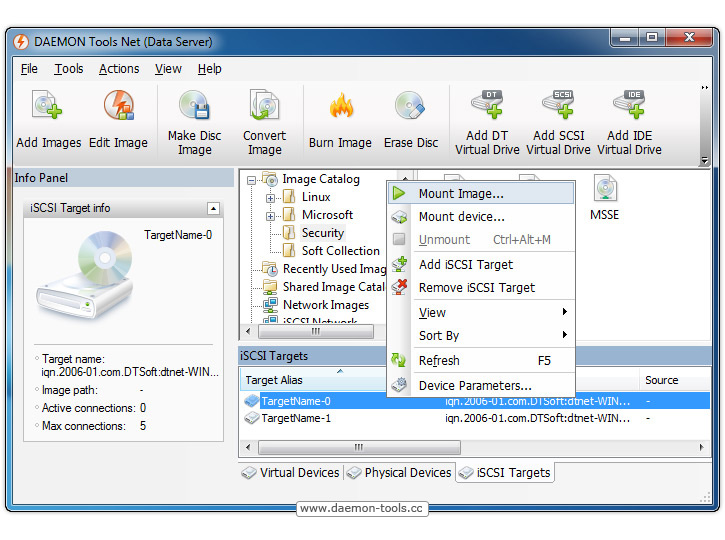
Task: Open the Actions menu
Action: point(119,68)
